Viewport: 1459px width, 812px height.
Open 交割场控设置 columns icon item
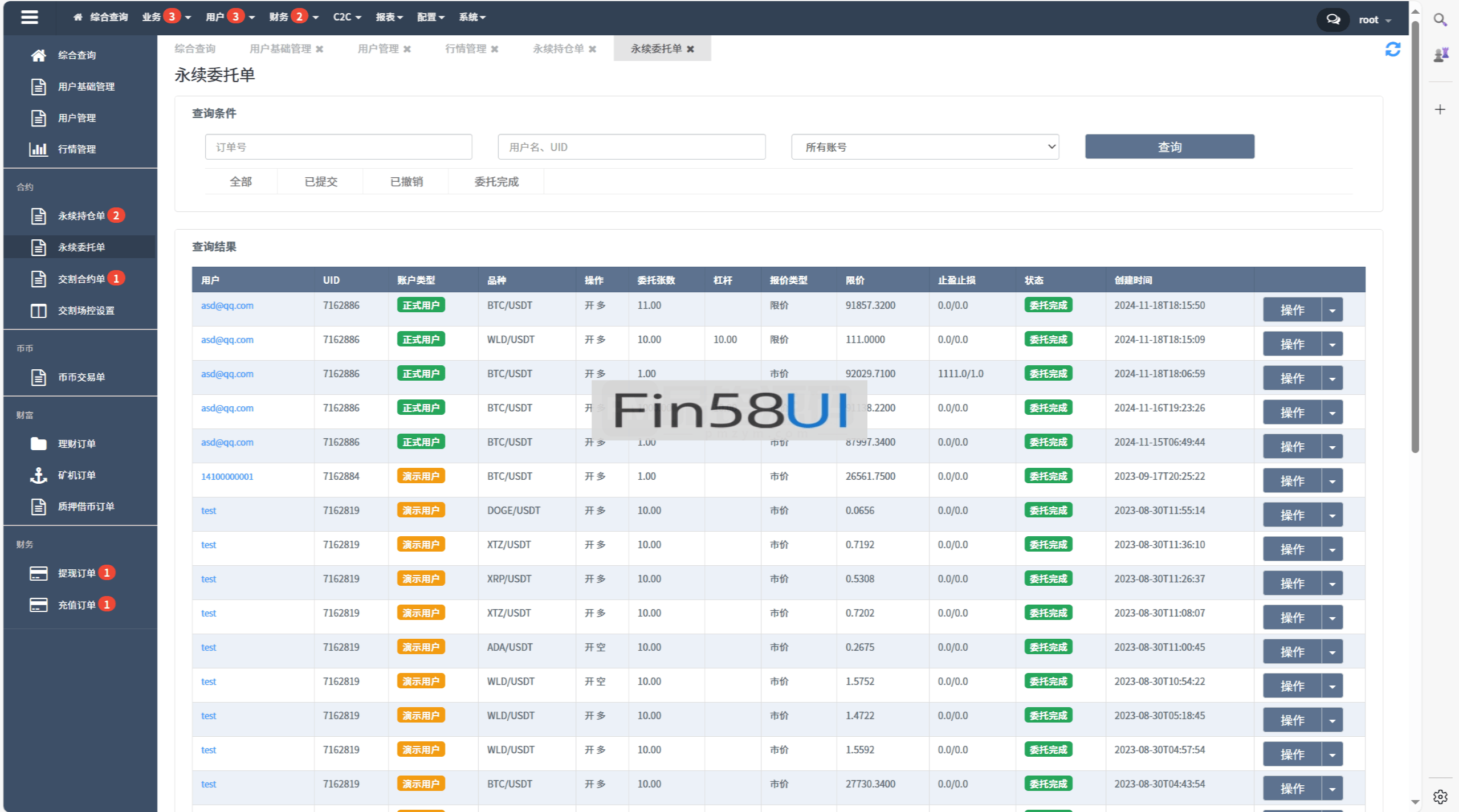[38, 311]
